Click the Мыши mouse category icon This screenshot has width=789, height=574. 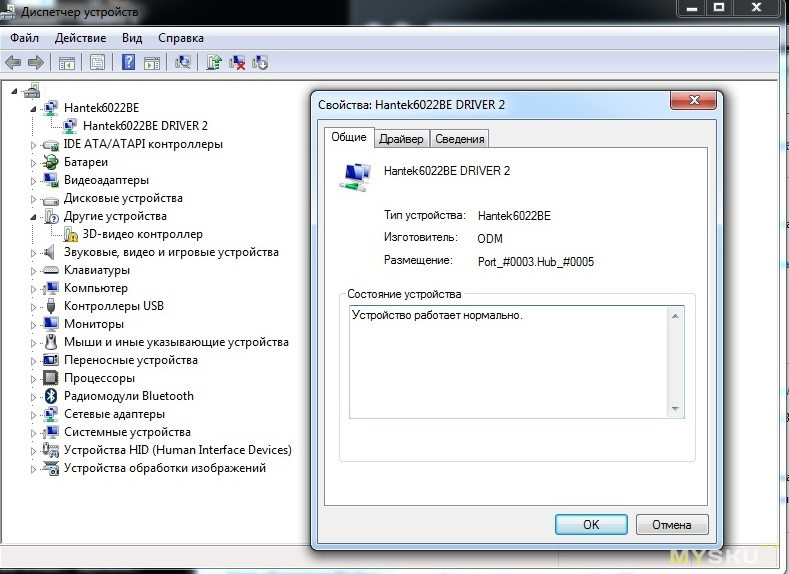tap(51, 342)
